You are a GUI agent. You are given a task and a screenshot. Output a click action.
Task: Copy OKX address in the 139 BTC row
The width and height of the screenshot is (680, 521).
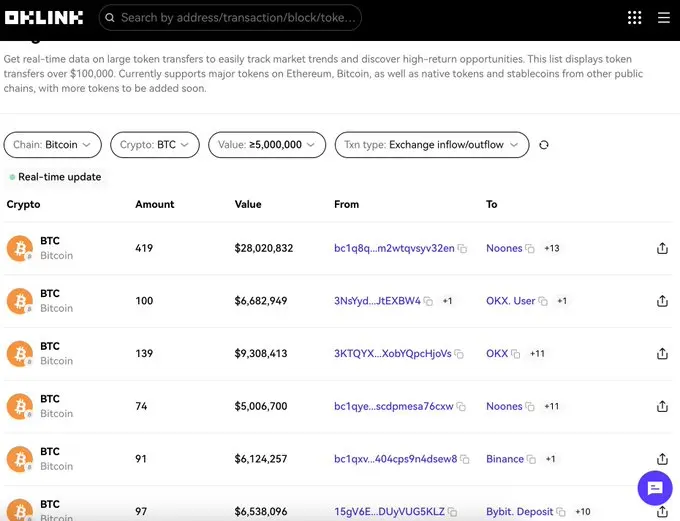coord(515,354)
